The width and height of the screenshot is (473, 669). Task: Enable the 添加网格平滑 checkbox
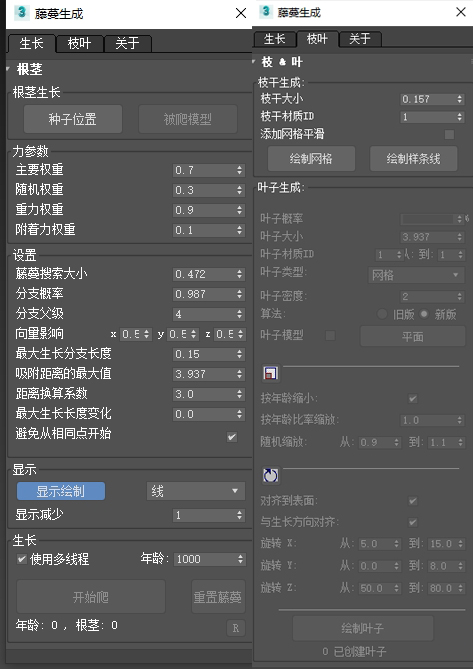(x=449, y=134)
